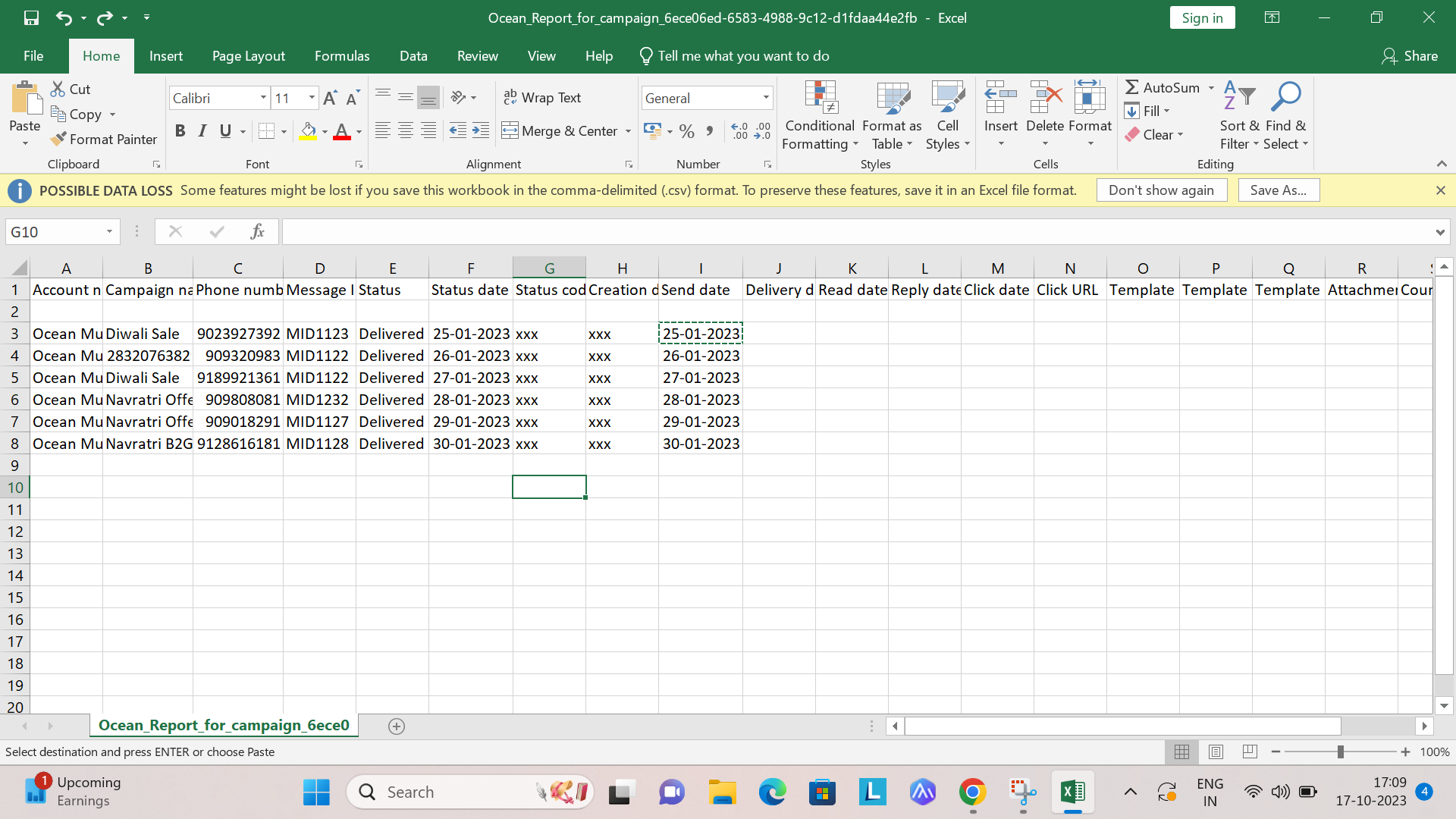Open Format as Table gallery
This screenshot has width=1456, height=819.
[892, 116]
